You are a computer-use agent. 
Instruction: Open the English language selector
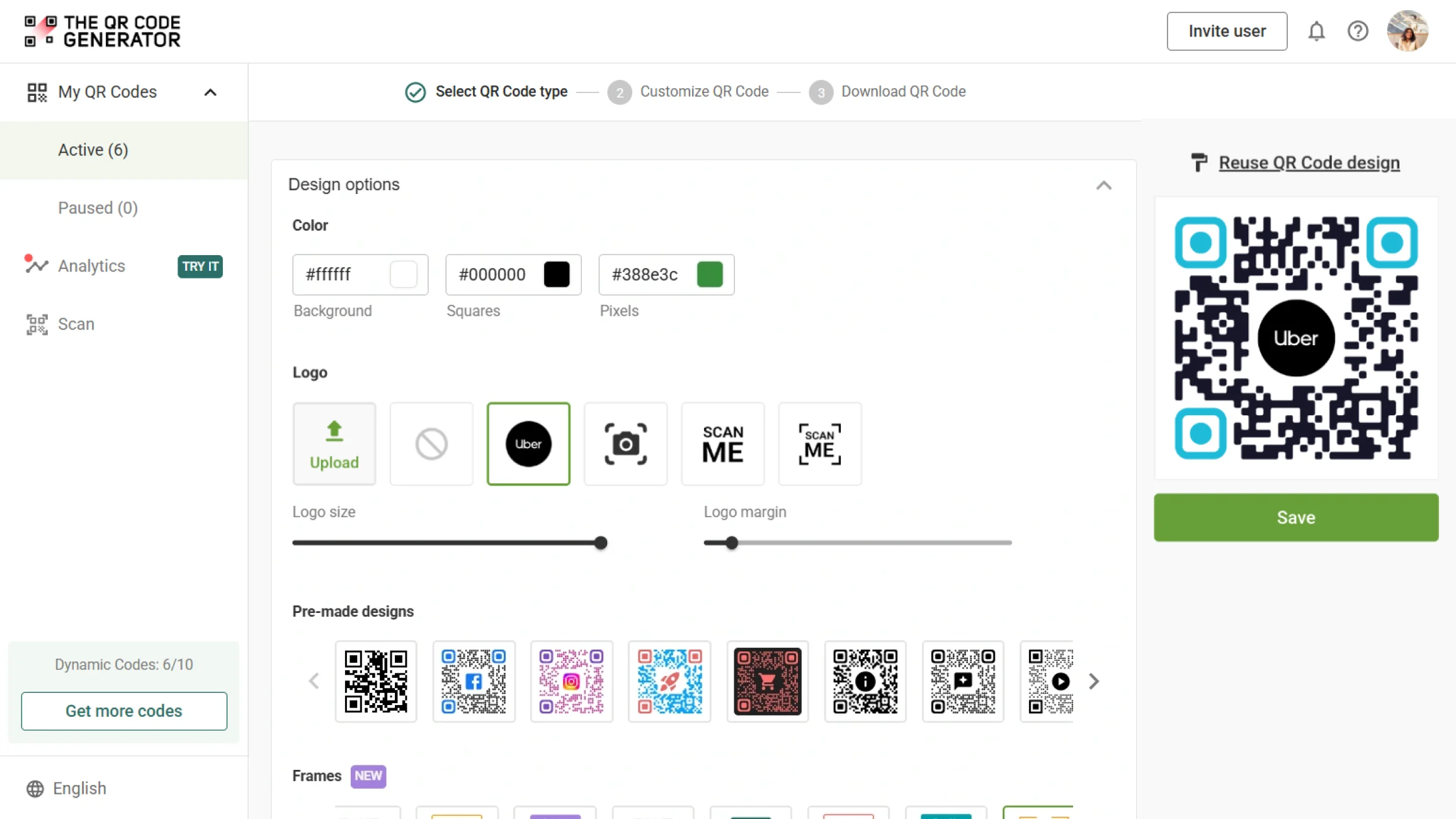(x=67, y=788)
